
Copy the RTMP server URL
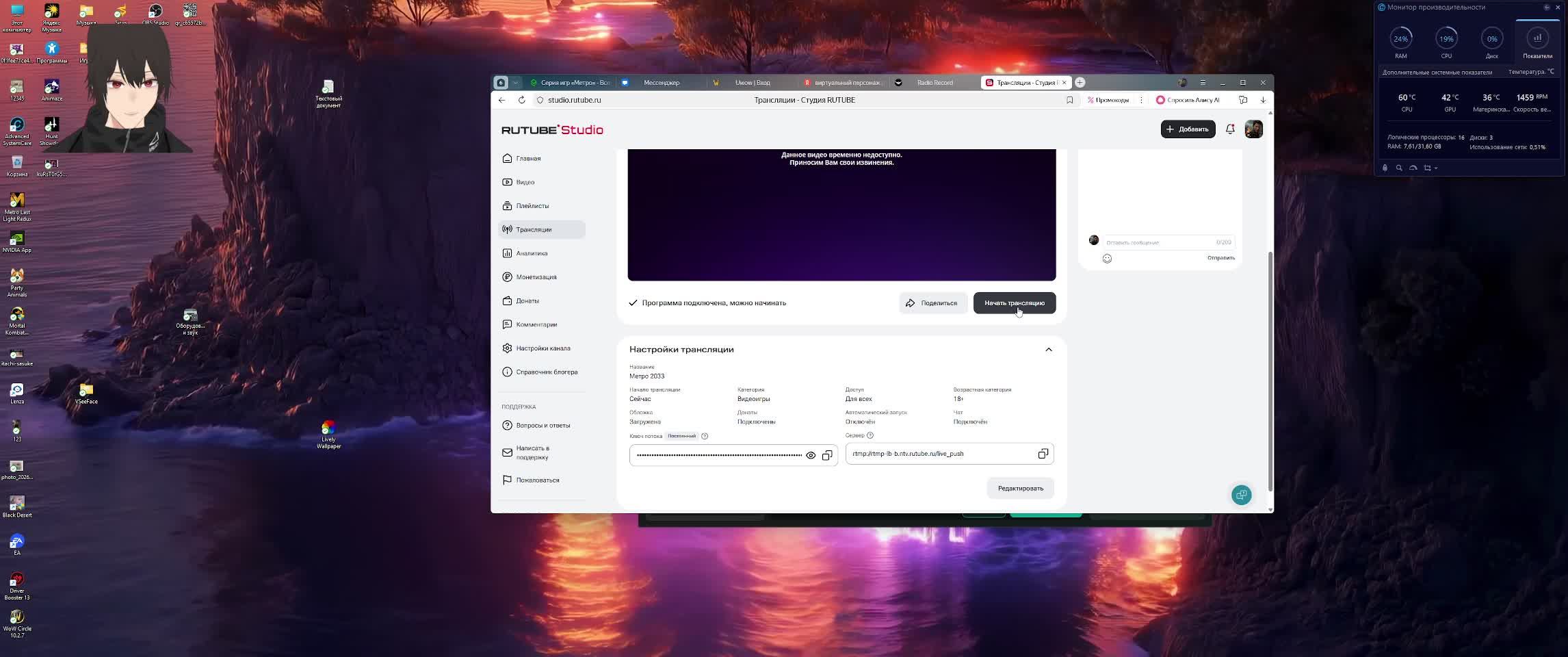pyautogui.click(x=1043, y=454)
